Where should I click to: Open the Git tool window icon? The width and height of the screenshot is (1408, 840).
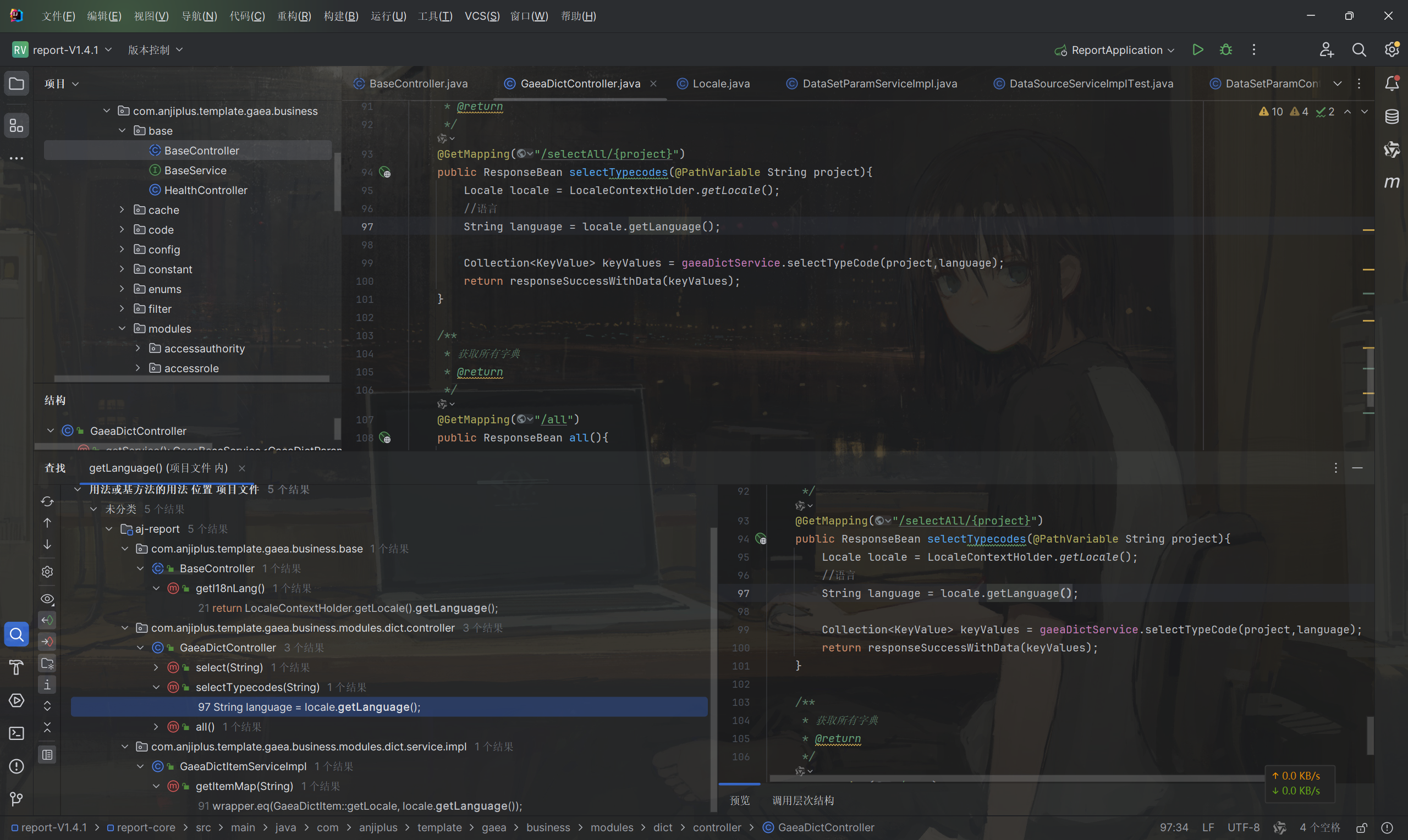pos(16,799)
